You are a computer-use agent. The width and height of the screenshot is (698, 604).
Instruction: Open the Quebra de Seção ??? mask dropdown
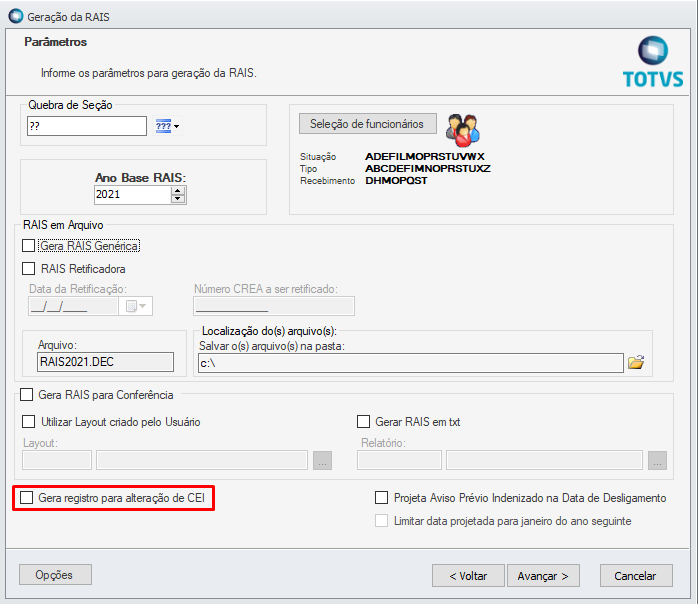click(167, 126)
